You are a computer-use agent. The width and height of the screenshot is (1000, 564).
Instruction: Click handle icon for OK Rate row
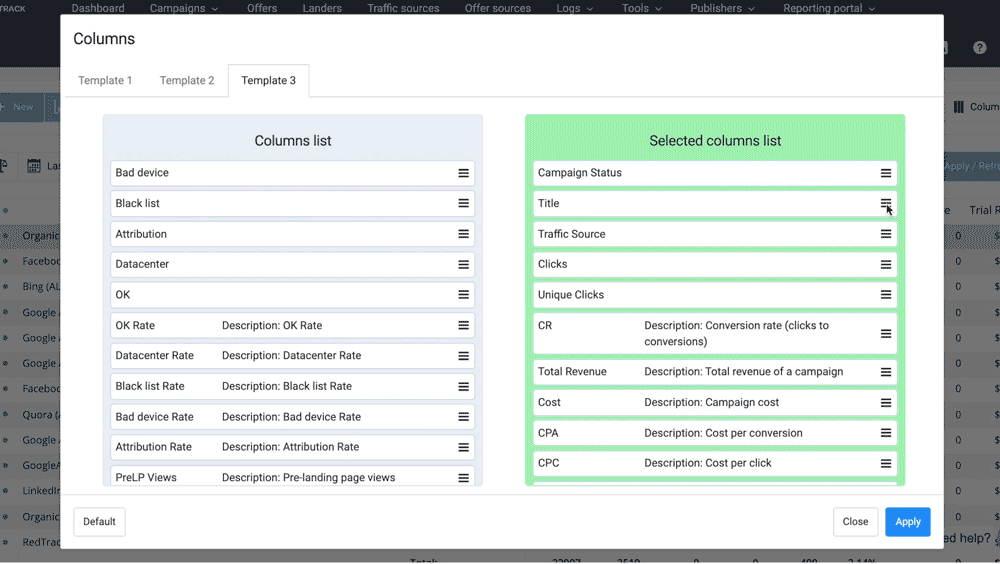[463, 325]
